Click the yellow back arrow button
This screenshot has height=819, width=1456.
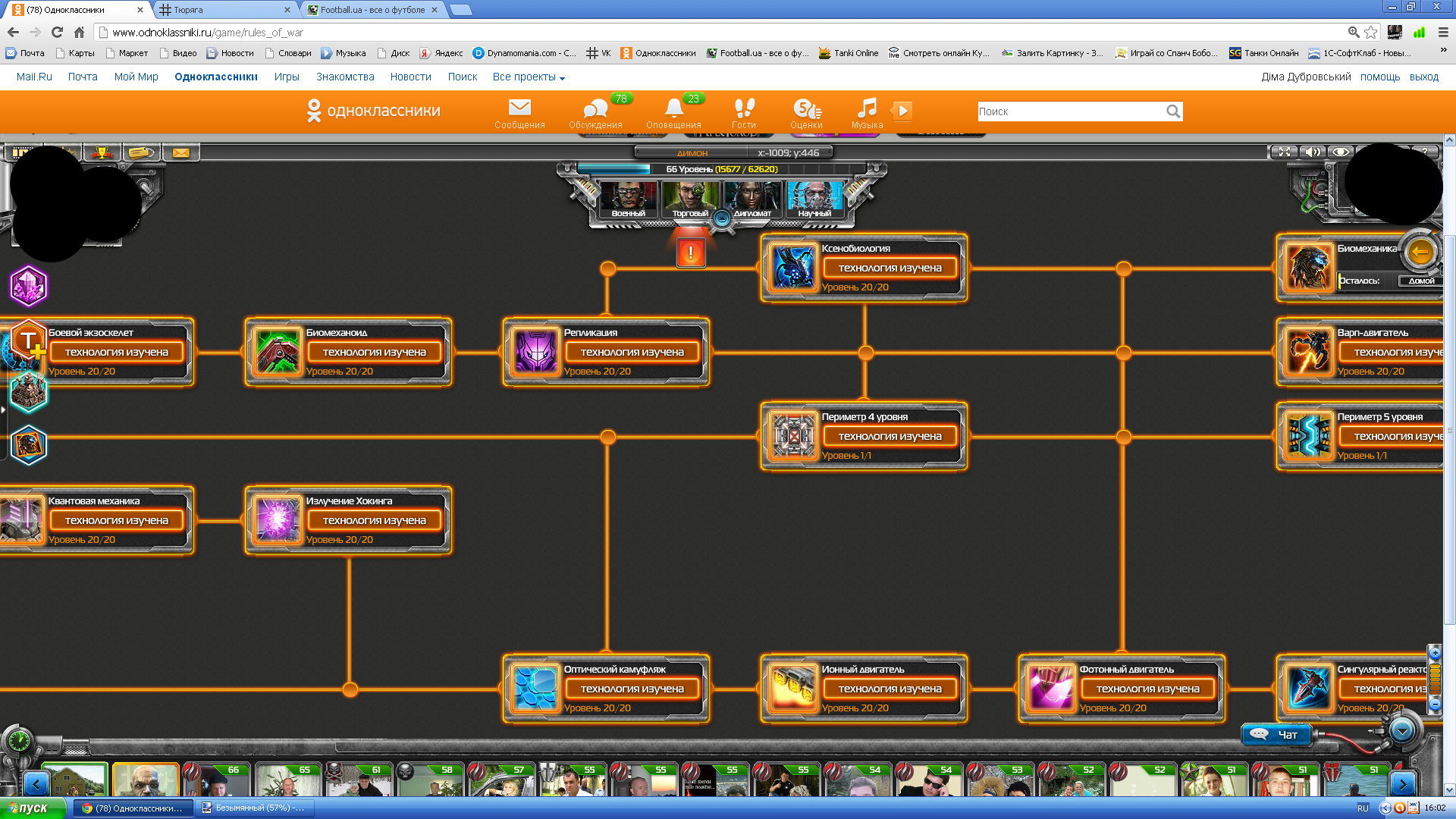1420,252
